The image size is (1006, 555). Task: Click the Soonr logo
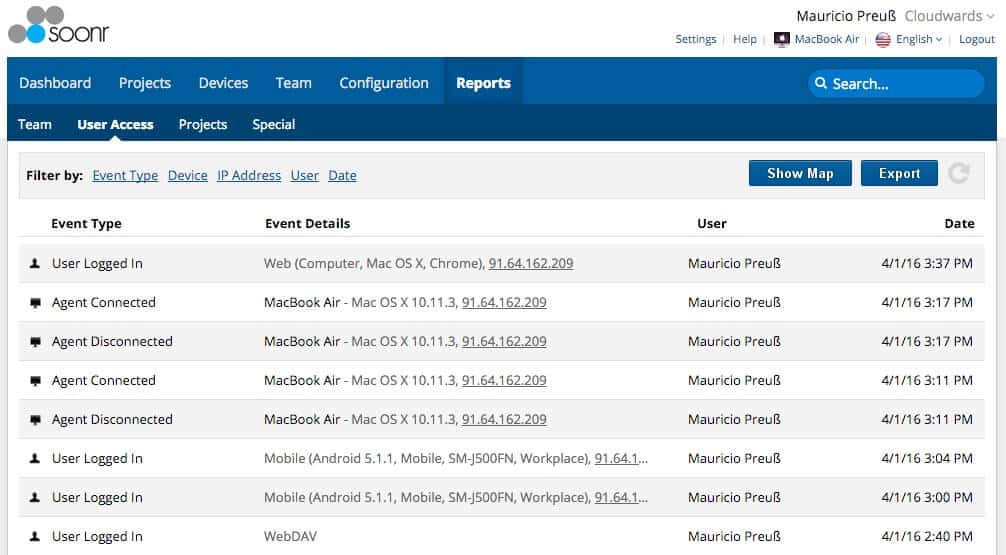point(58,25)
